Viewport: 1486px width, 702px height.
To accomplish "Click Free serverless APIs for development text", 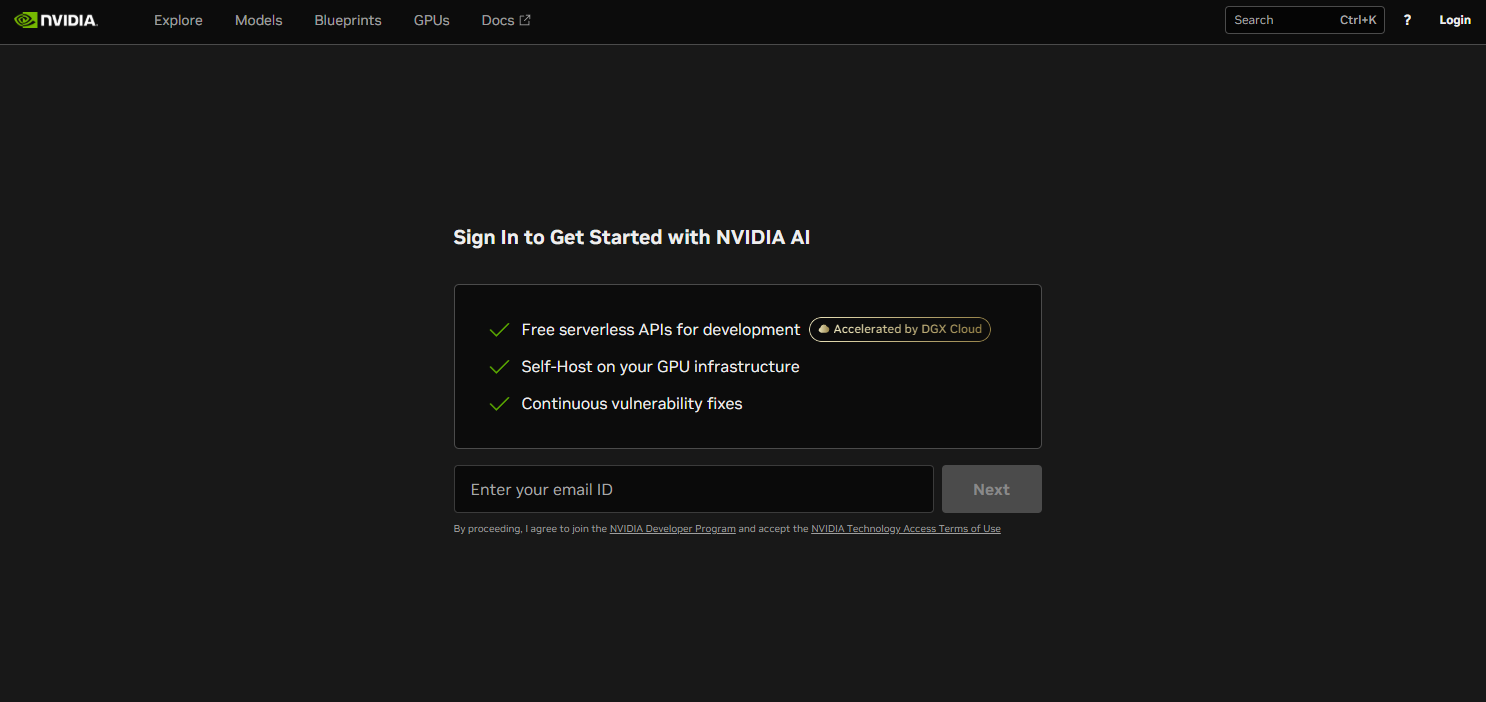I will (661, 330).
